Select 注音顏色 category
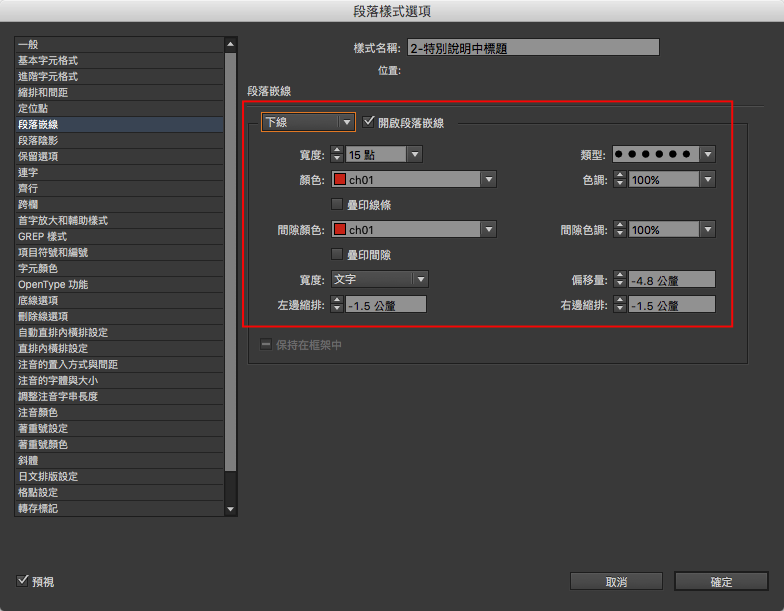The image size is (784, 611). 119,412
